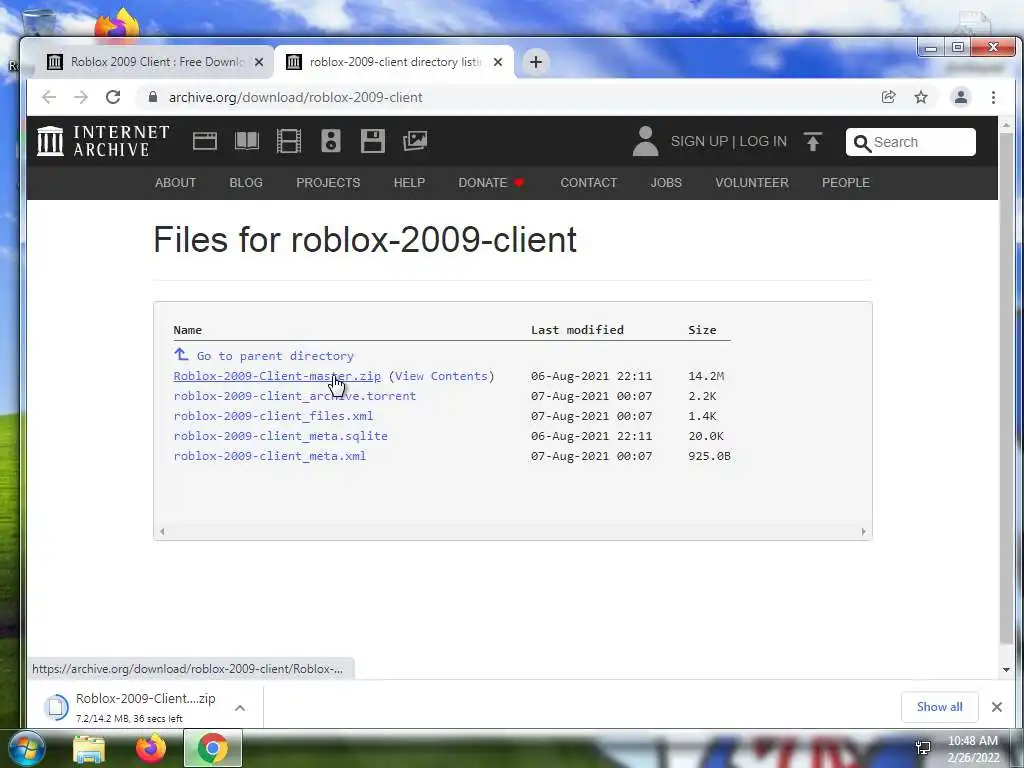Open the Audio speaker icon
The width and height of the screenshot is (1024, 768).
[331, 141]
